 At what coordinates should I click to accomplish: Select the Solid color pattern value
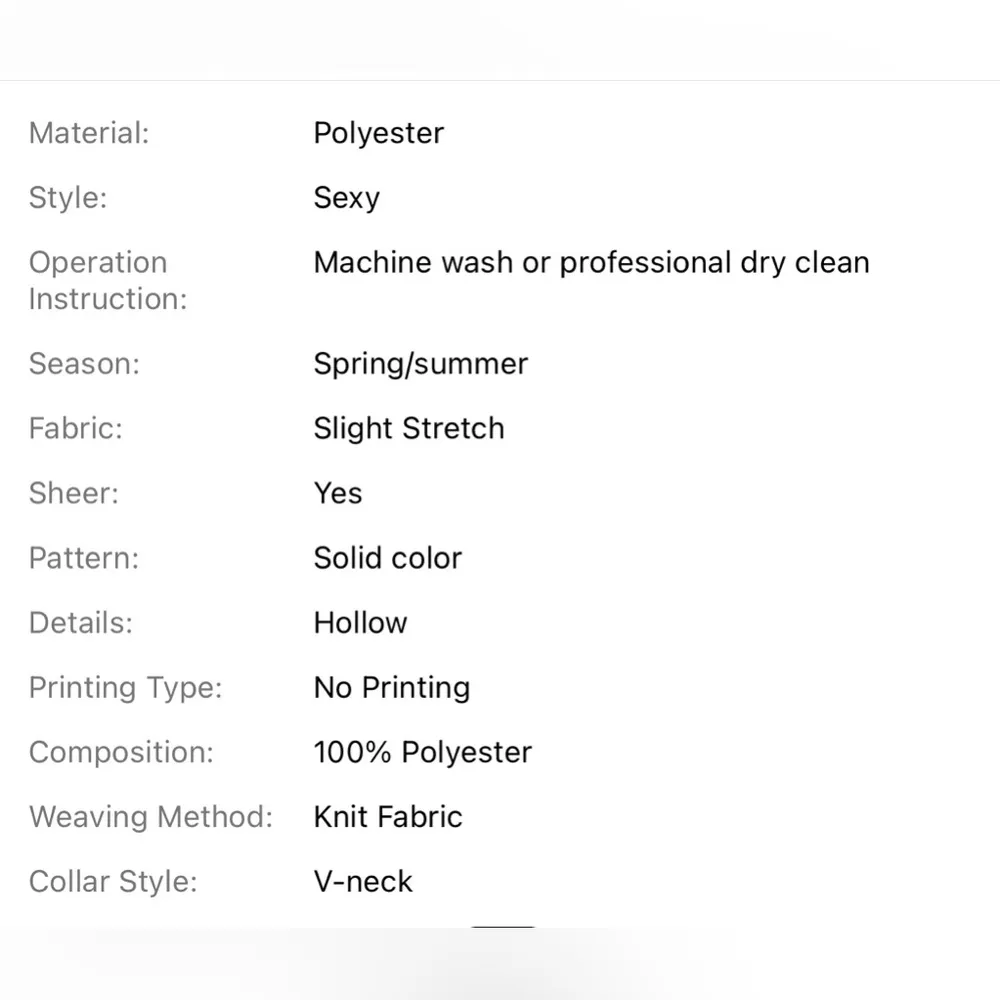387,558
